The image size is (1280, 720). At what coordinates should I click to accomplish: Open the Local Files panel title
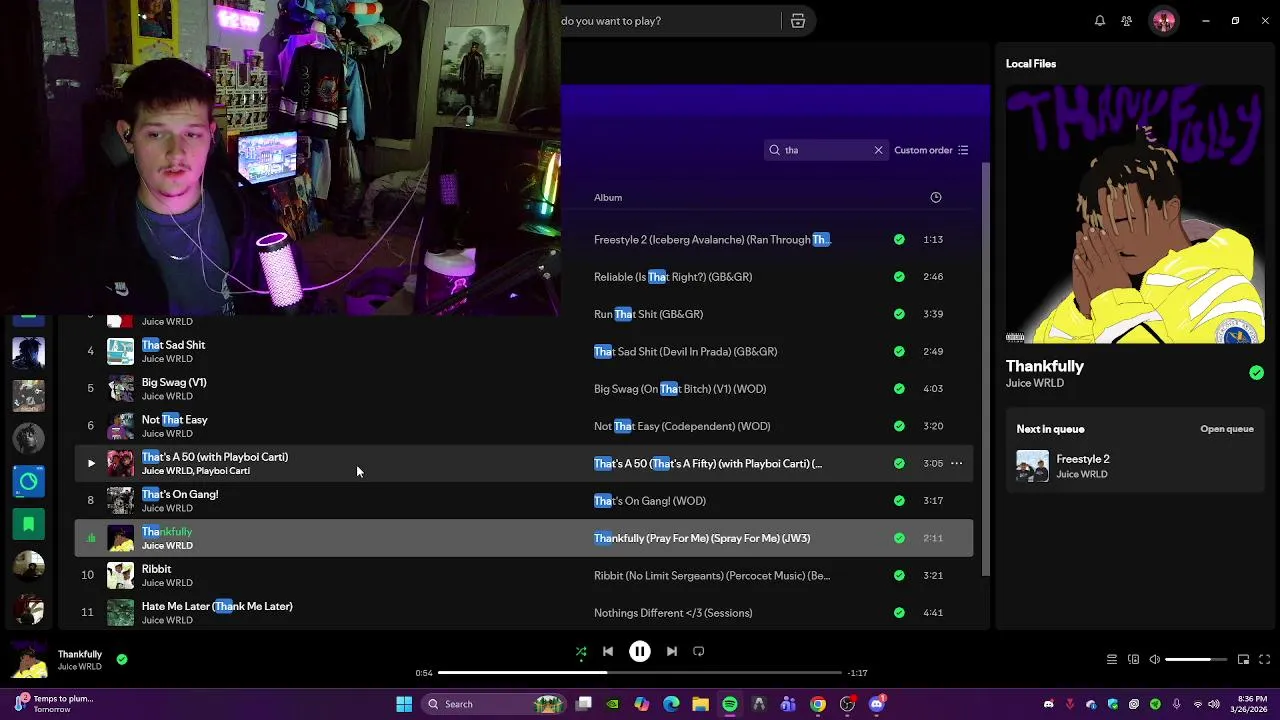pyautogui.click(x=1031, y=64)
